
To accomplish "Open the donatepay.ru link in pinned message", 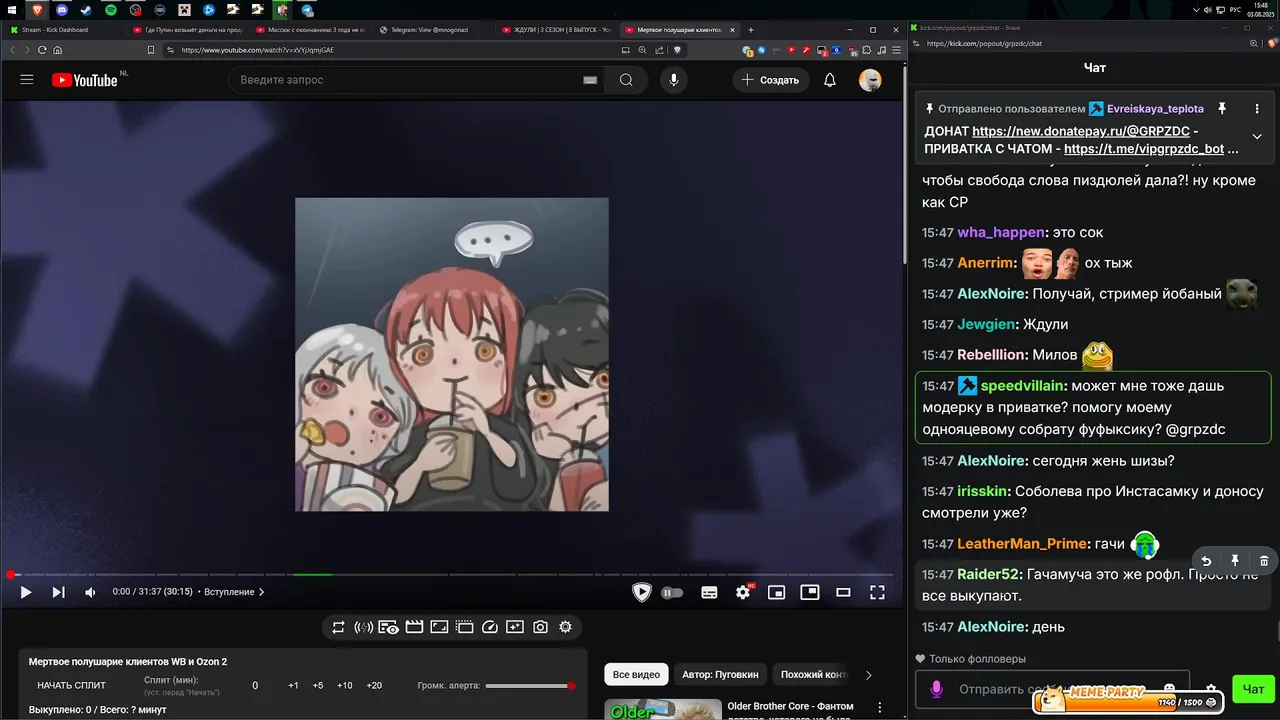I will 1082,131.
